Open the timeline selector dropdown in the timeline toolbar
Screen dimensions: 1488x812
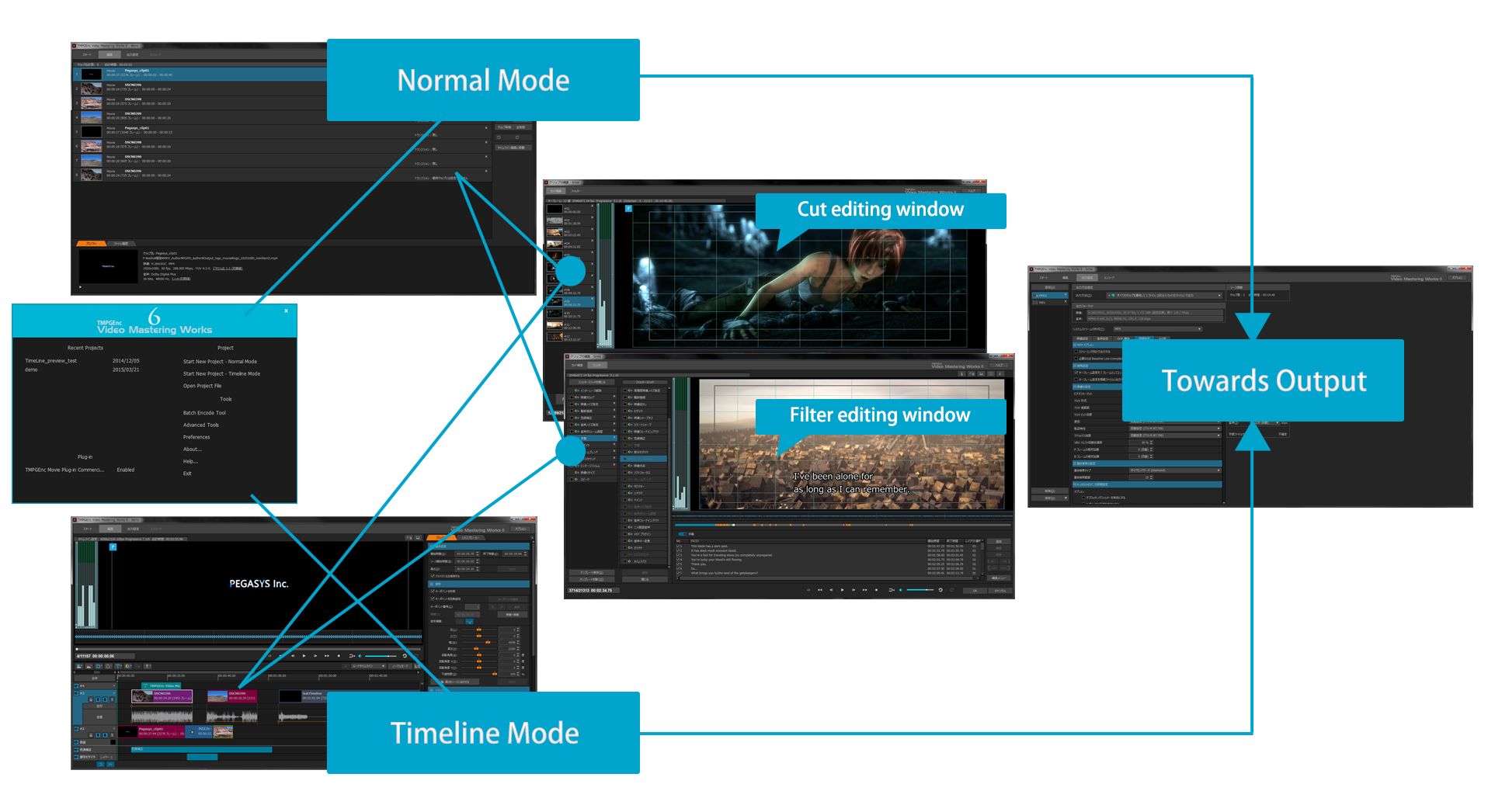point(367,666)
